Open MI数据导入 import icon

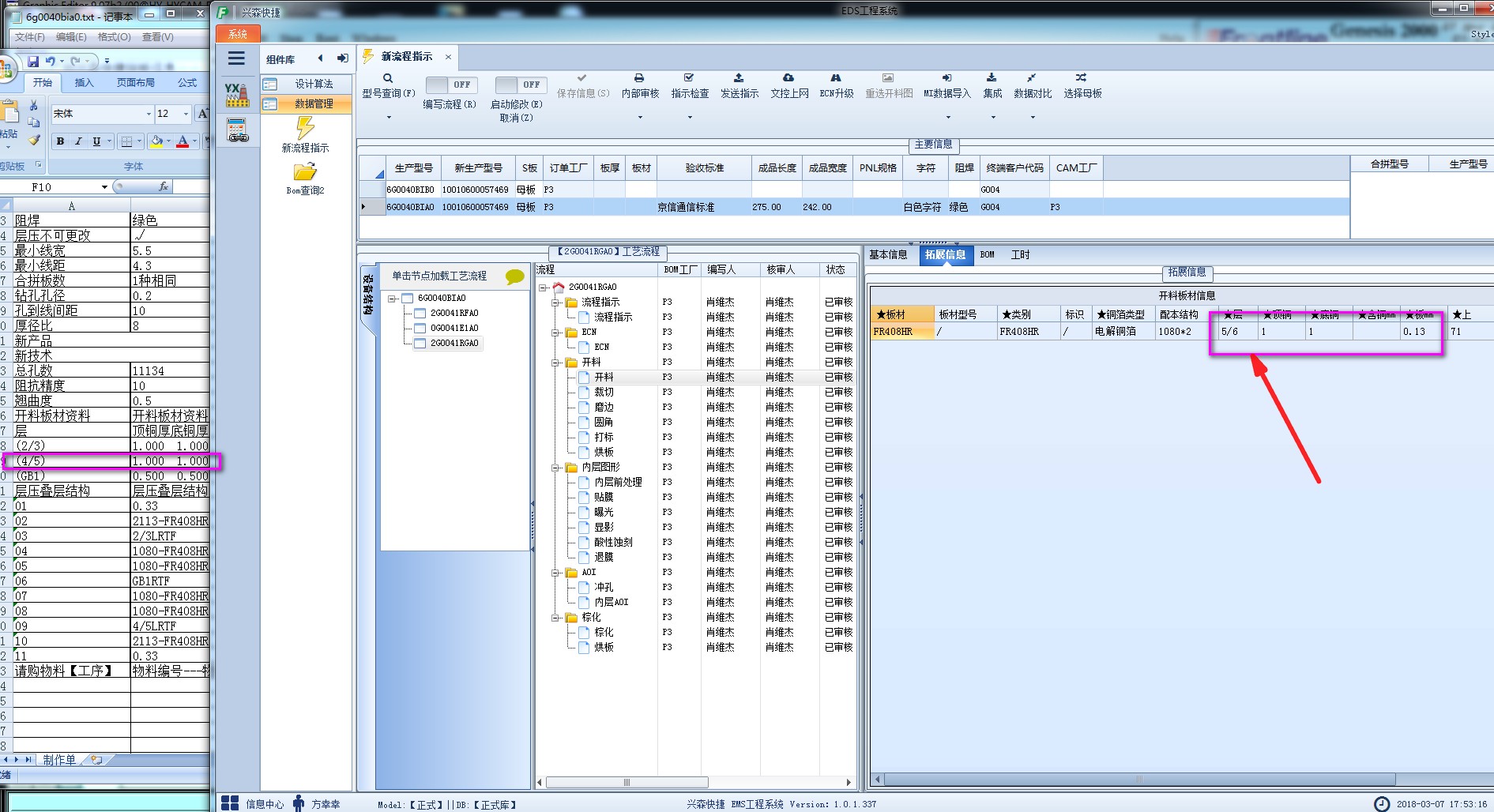pos(946,78)
